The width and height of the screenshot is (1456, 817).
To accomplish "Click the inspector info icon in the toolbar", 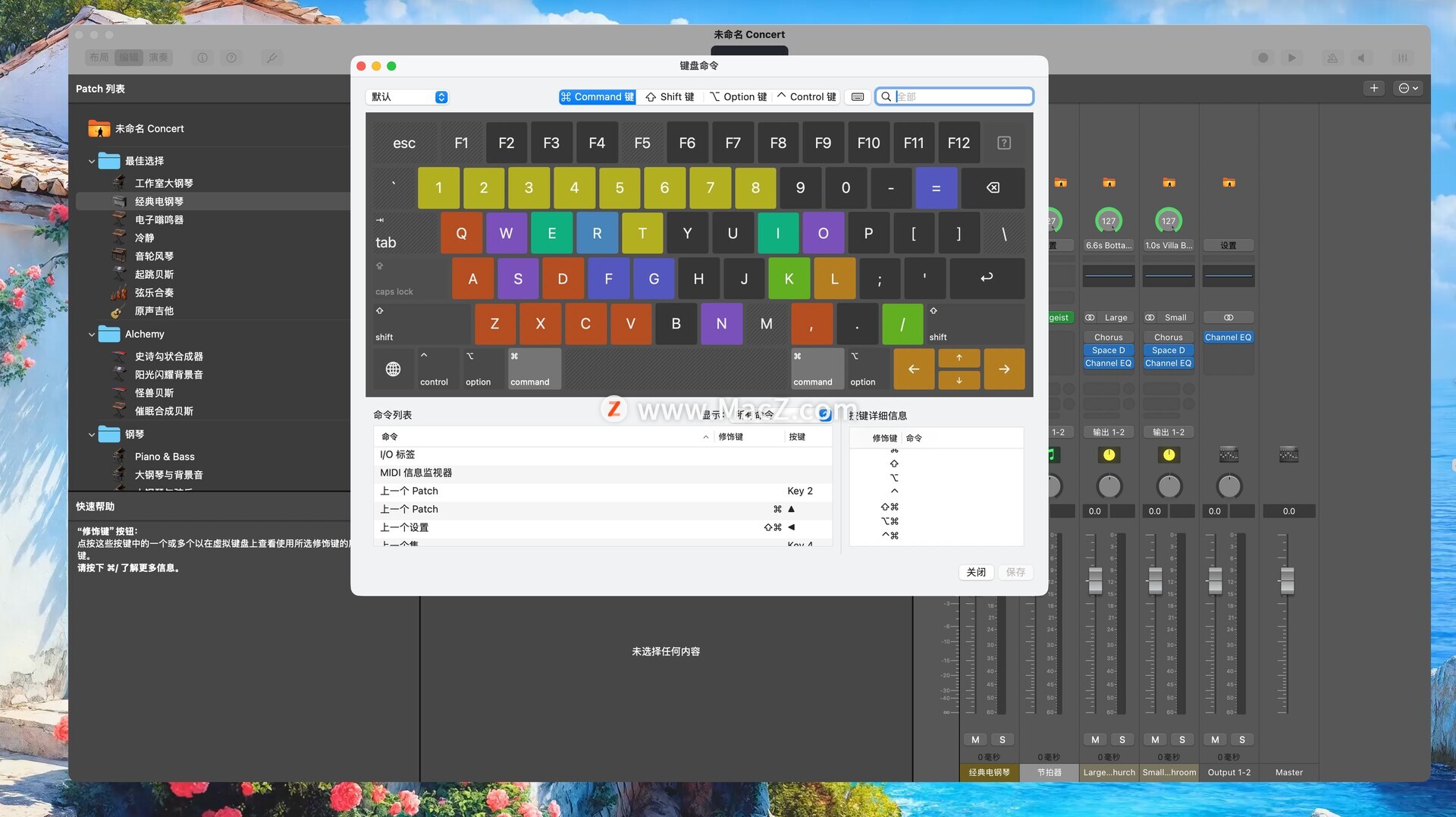I will coord(202,58).
